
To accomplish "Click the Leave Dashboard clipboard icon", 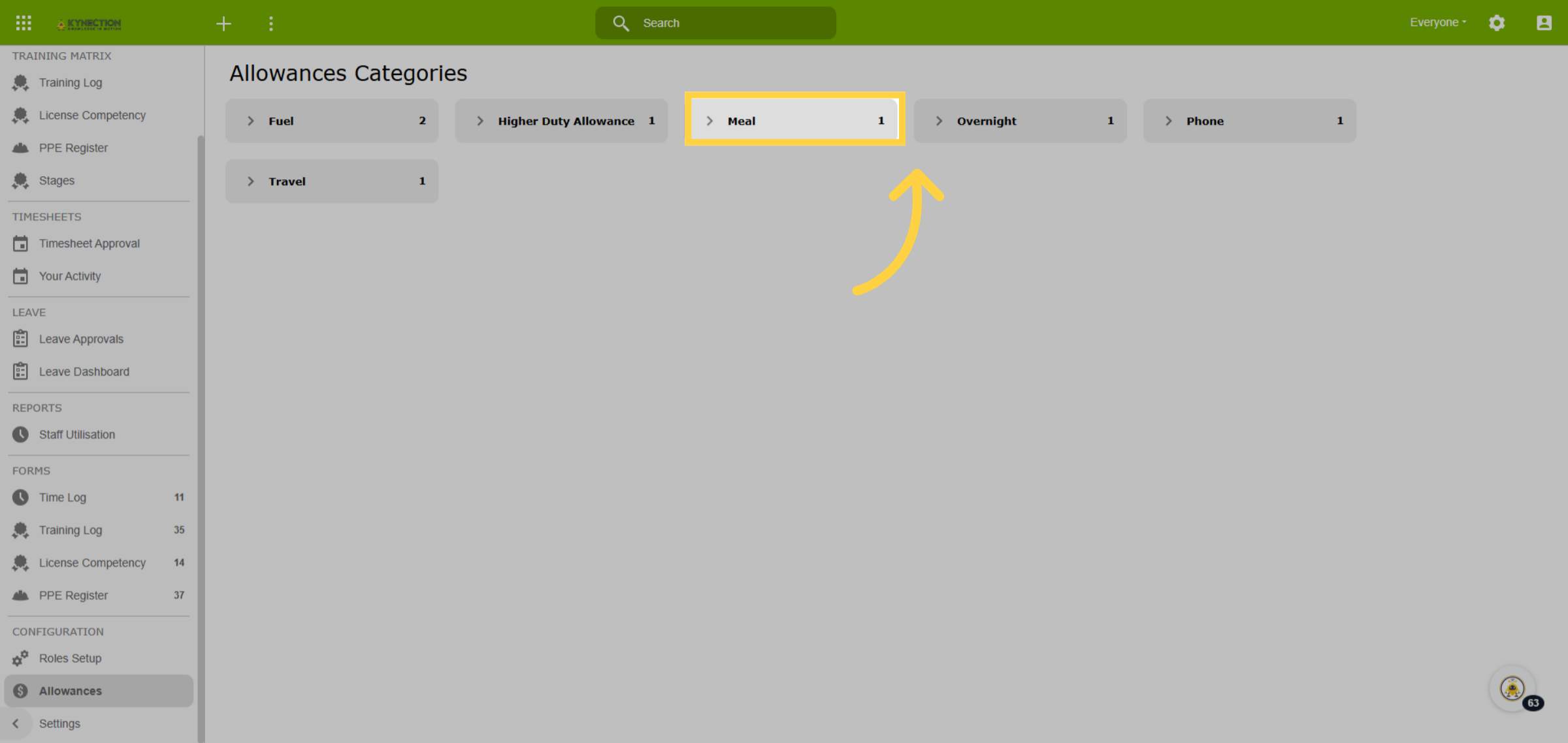I will pyautogui.click(x=20, y=371).
